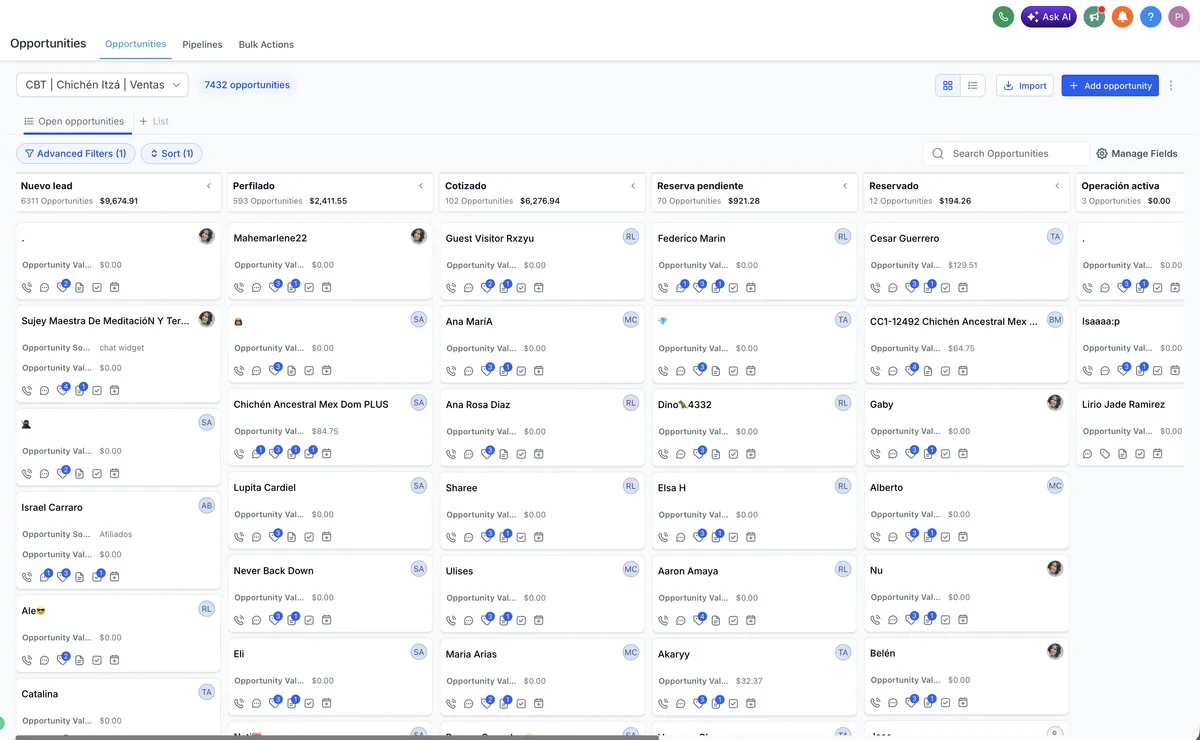This screenshot has height=740, width=1200.
Task: Tags icon on Aaron Amaya card
Action: (x=698, y=619)
